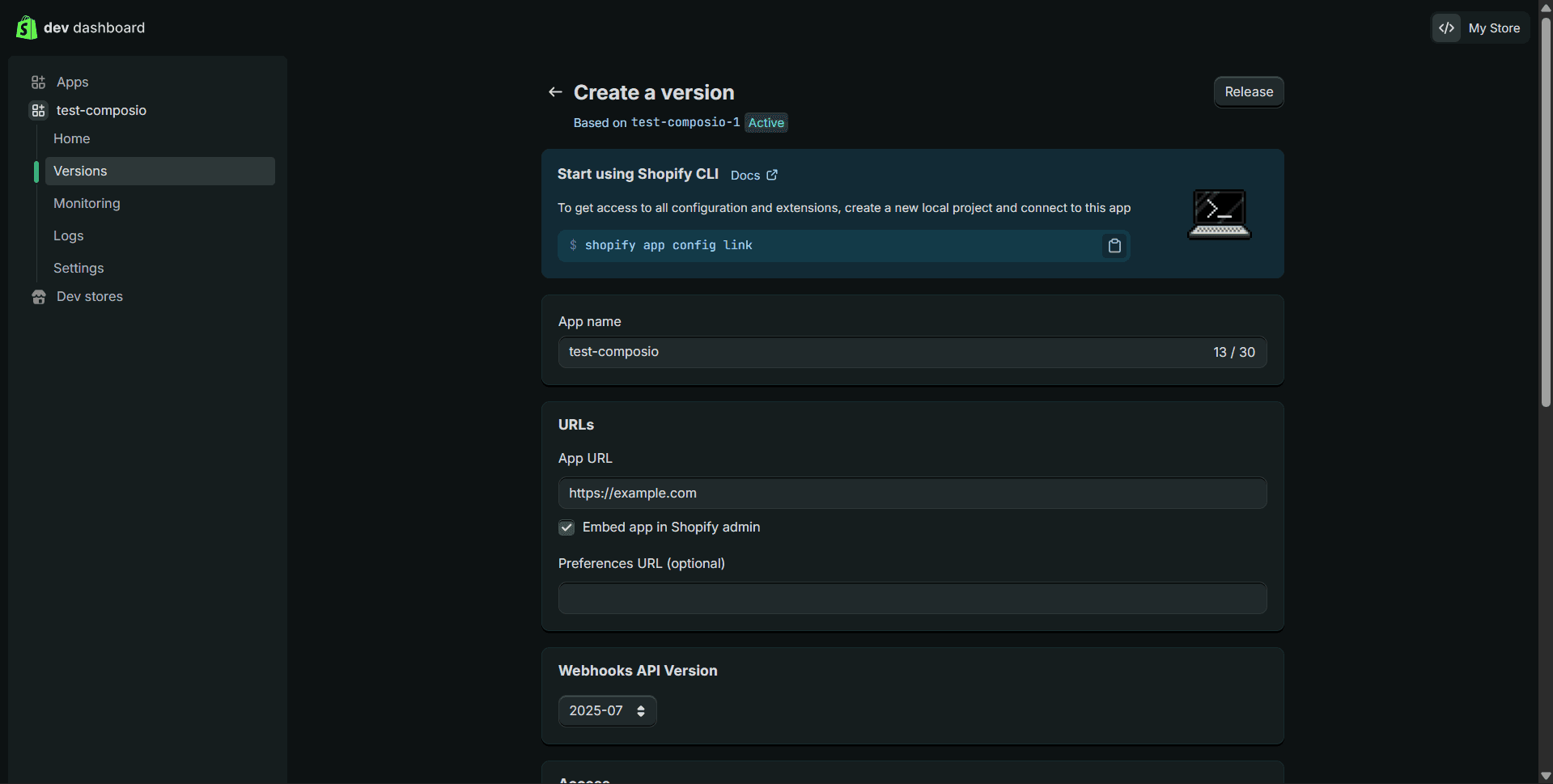Open the My Store menu button

(x=1481, y=28)
